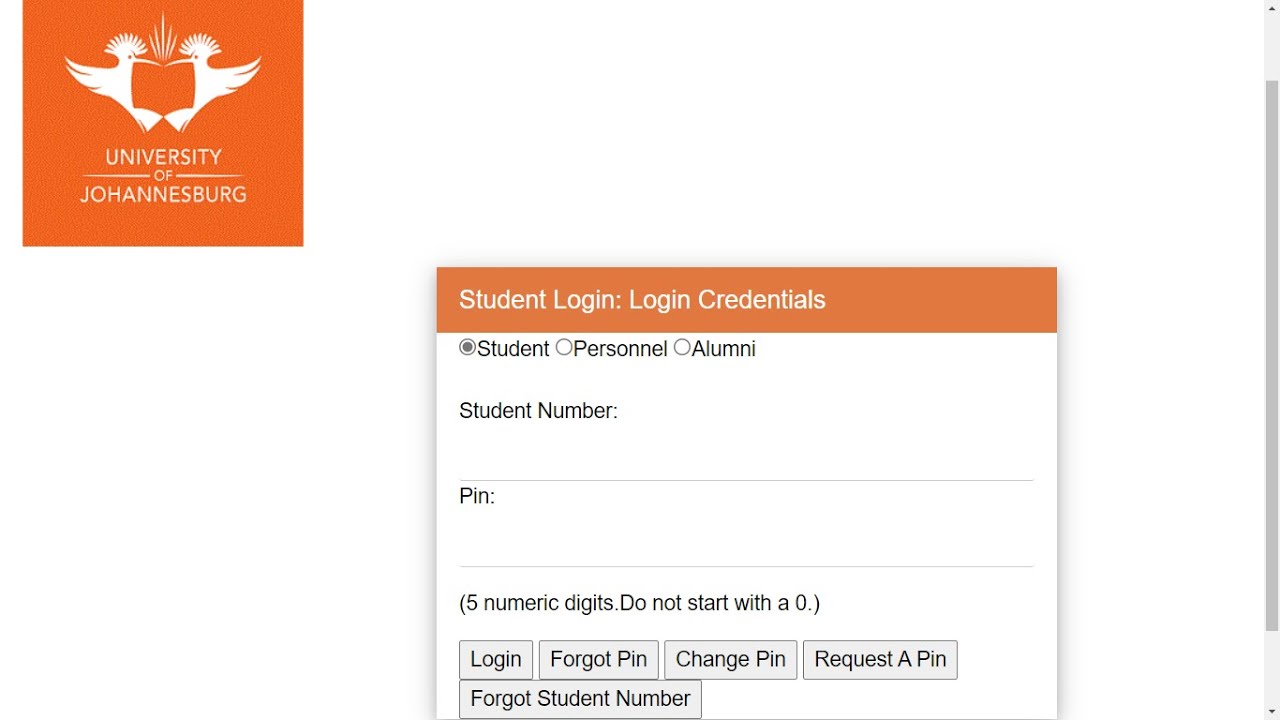Open the Change Pin option
This screenshot has height=720, width=1280.
click(x=730, y=660)
